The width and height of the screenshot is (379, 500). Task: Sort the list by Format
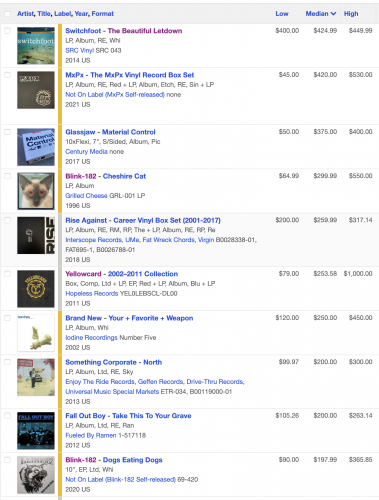click(x=103, y=14)
